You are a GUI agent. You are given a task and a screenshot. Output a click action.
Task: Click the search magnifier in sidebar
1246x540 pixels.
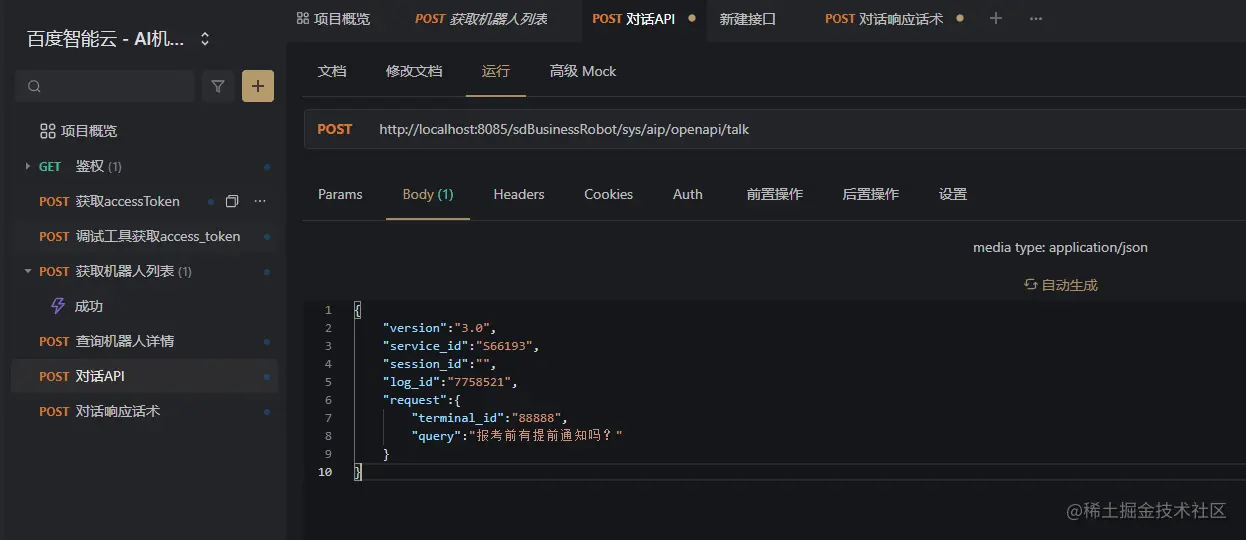tap(34, 87)
